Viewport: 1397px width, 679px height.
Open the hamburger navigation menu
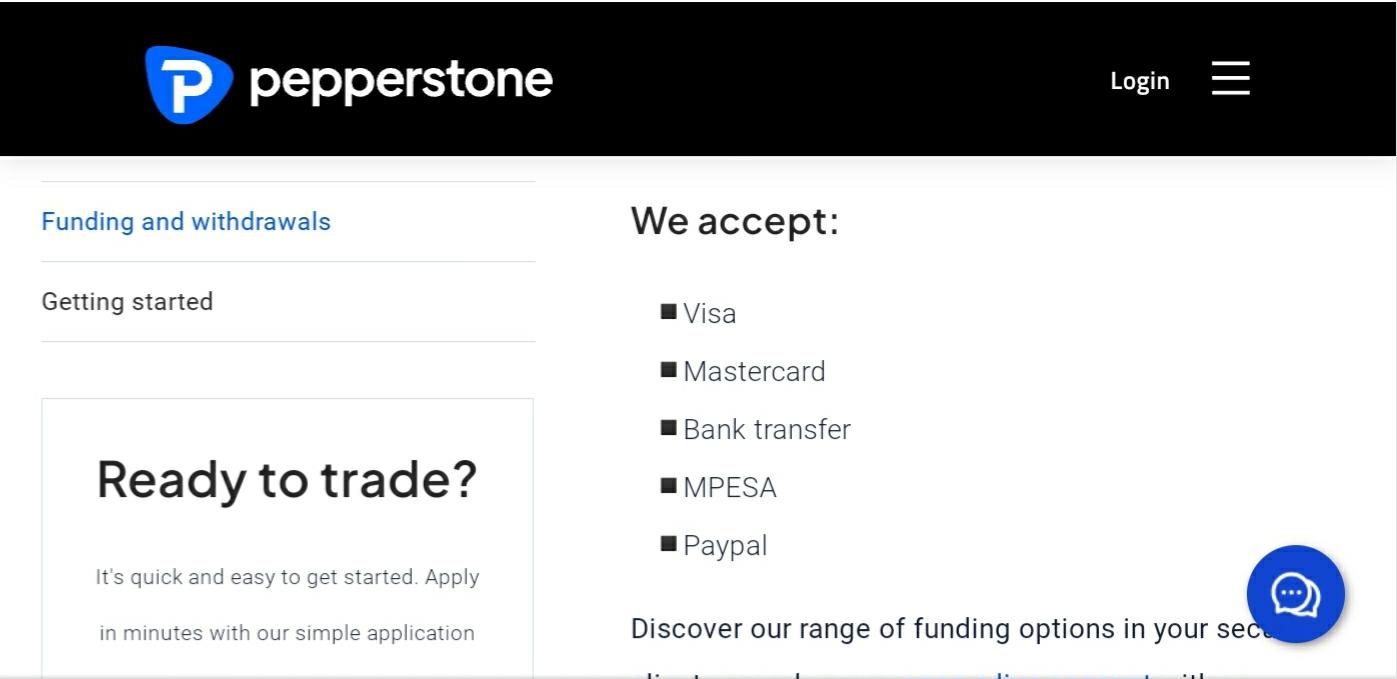(x=1230, y=78)
